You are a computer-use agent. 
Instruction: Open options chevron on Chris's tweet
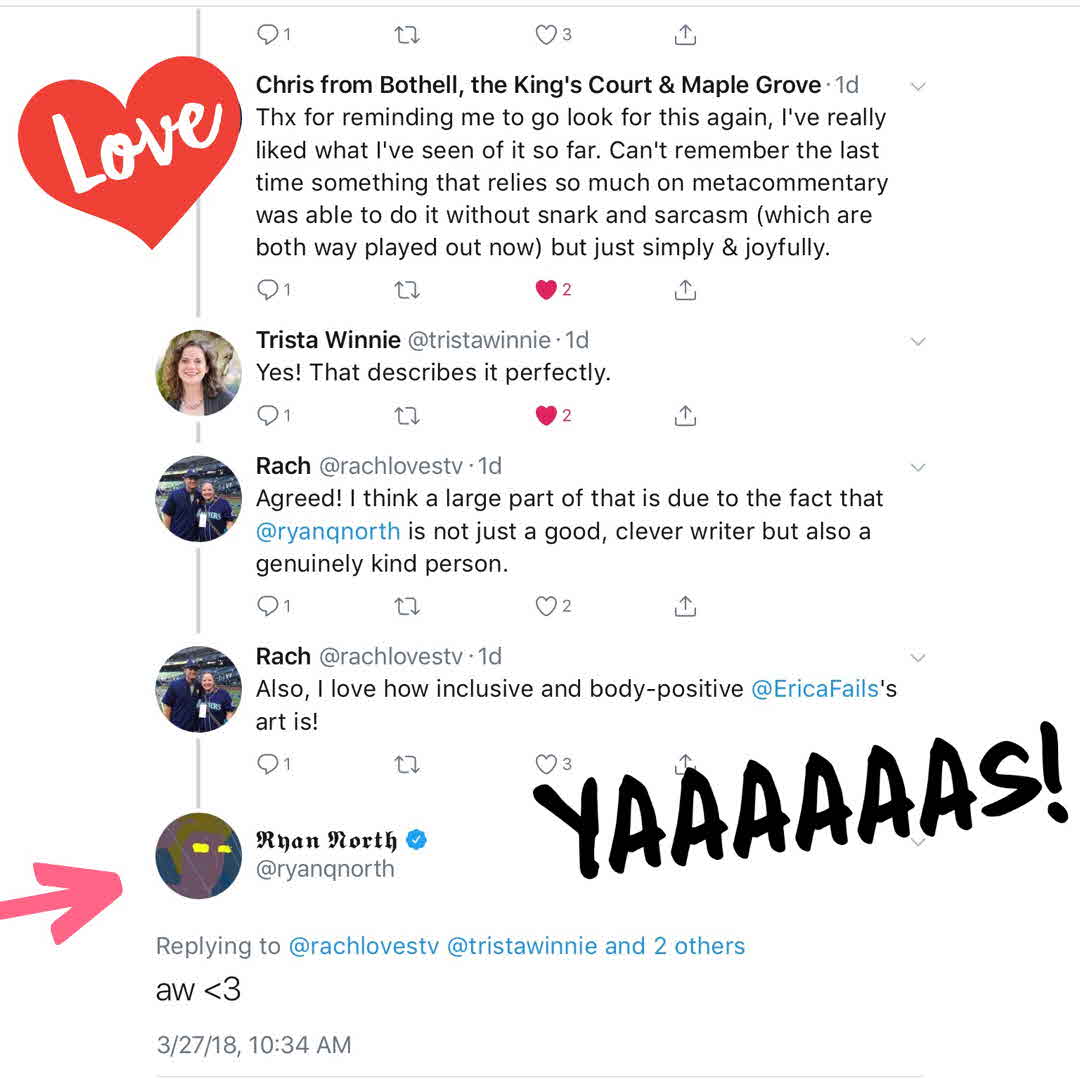pyautogui.click(x=917, y=86)
